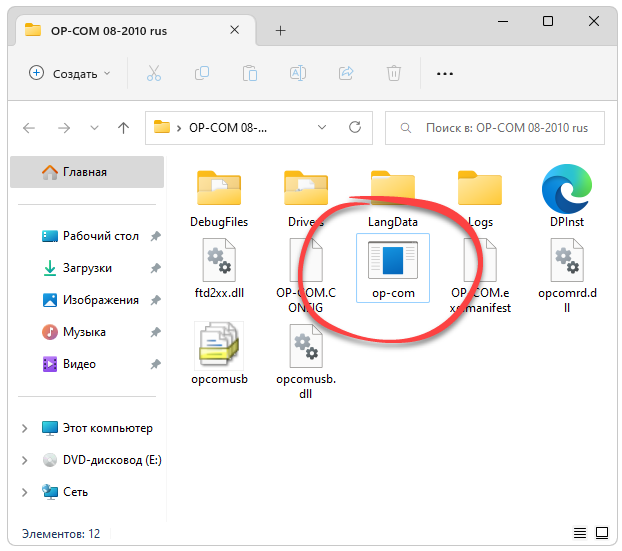Unpin Рабочий стол using its pin icon
Image resolution: width=622 pixels, height=551 pixels.
pos(156,236)
